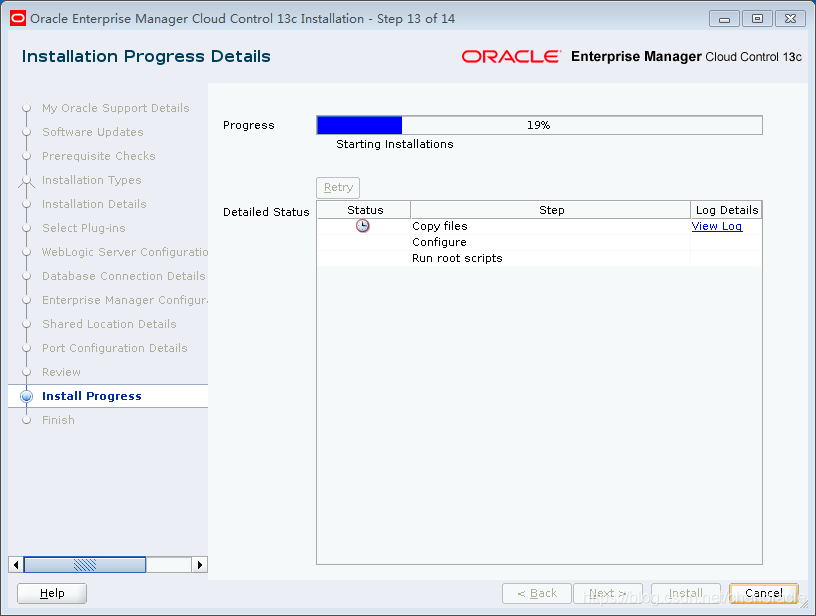The height and width of the screenshot is (616, 816).
Task: Select the Shared Location Details step
Action: tap(109, 324)
